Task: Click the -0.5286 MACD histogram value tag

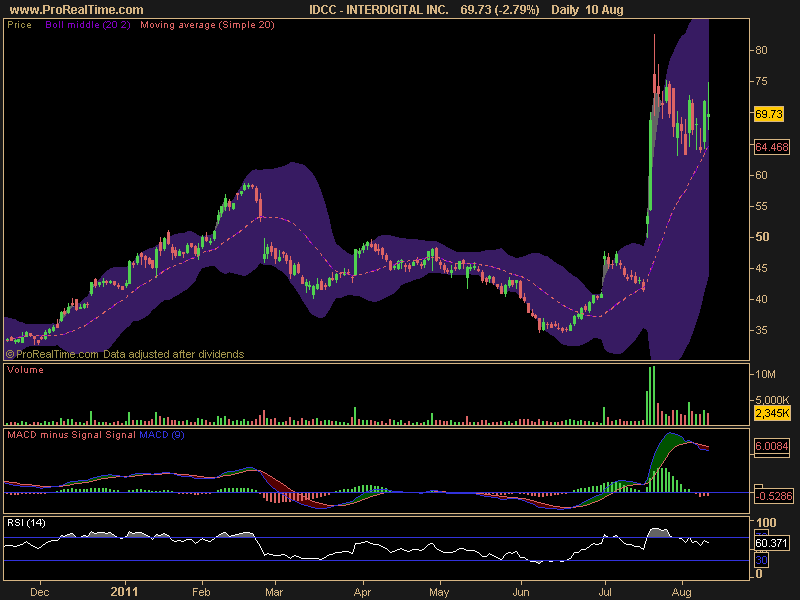Action: (x=773, y=496)
